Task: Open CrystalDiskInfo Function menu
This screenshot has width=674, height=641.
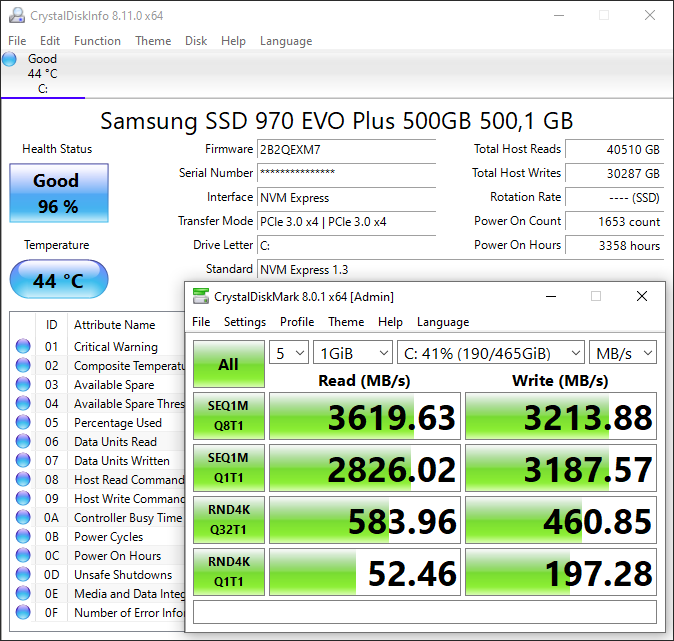Action: (98, 41)
